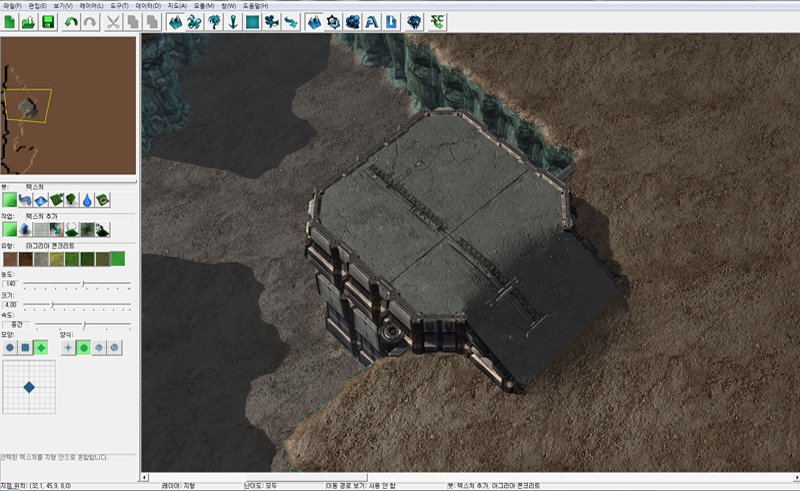Screen dimensions: 800x491
Task: Choose the blue arrow operation icon
Action: [25, 230]
